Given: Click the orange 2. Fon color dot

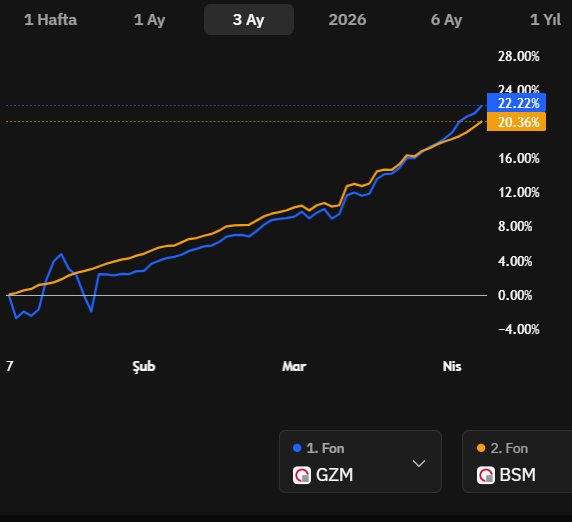Looking at the screenshot, I should tap(481, 448).
